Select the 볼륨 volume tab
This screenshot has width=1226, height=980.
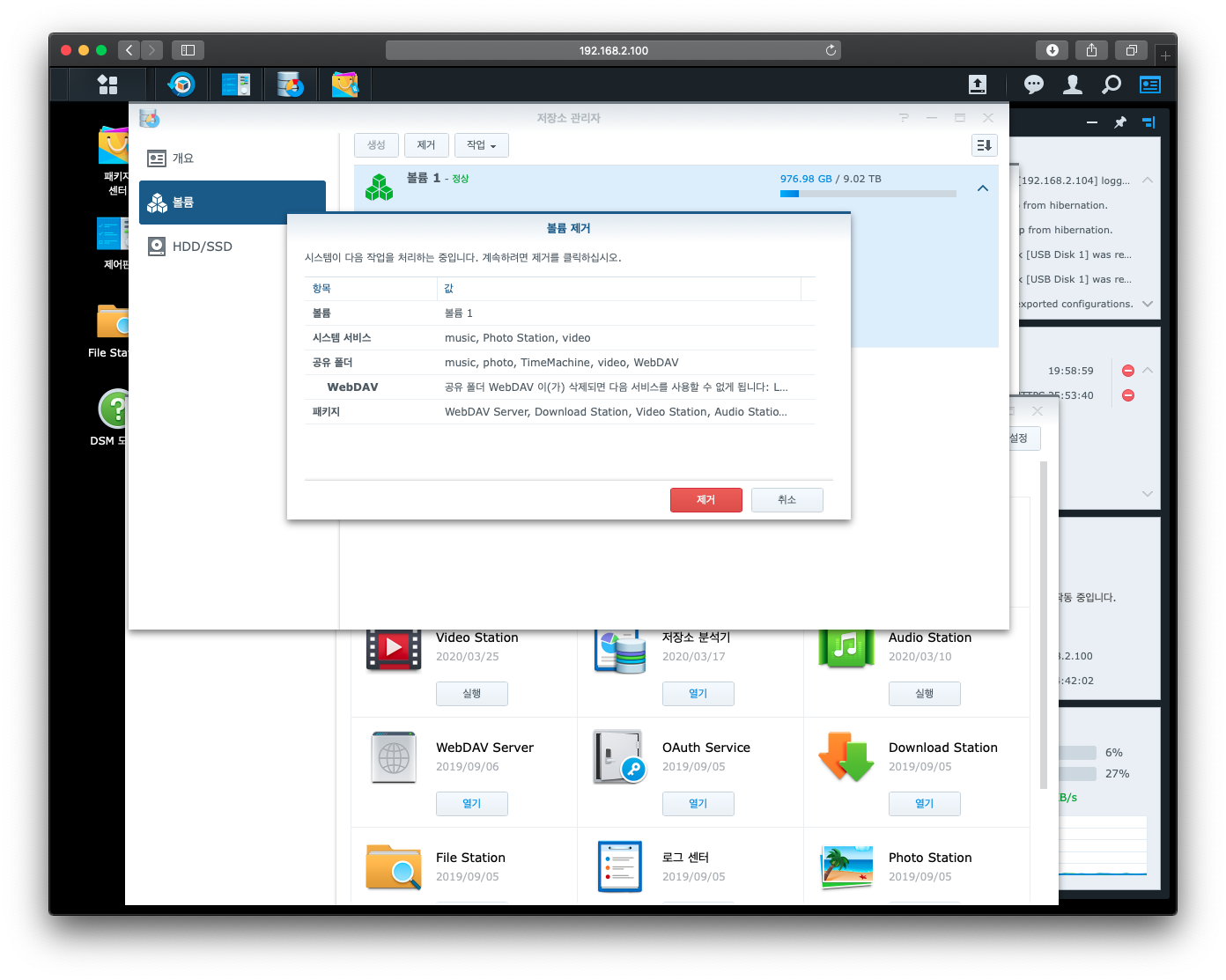233,203
